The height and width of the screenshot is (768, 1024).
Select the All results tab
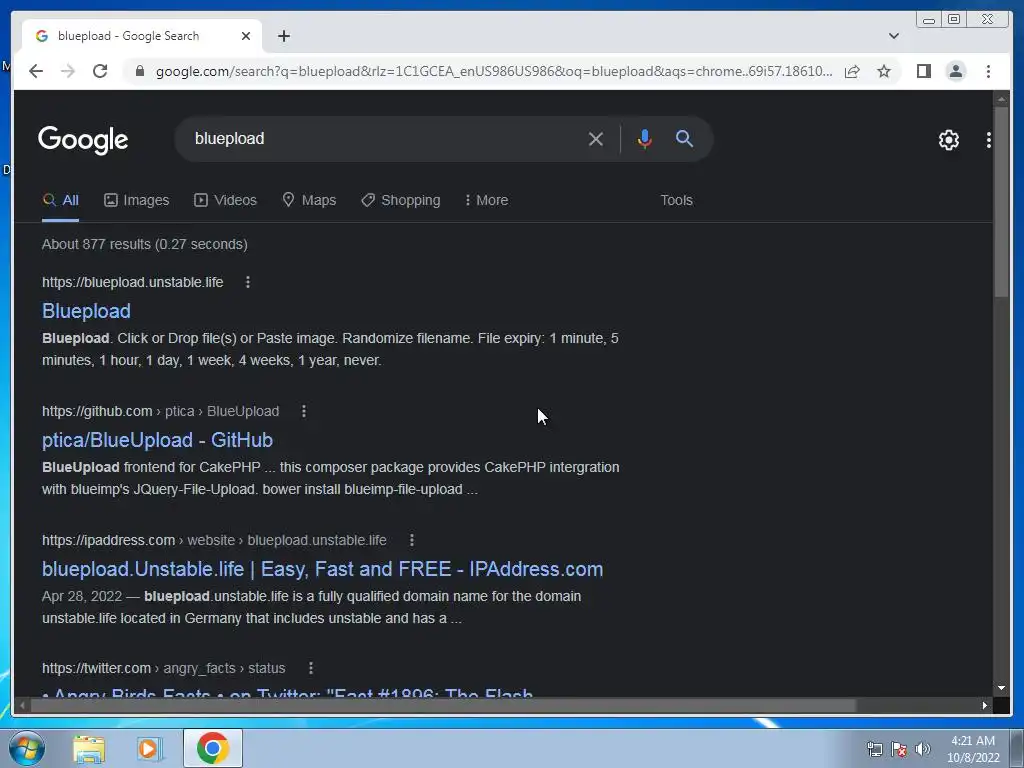61,200
